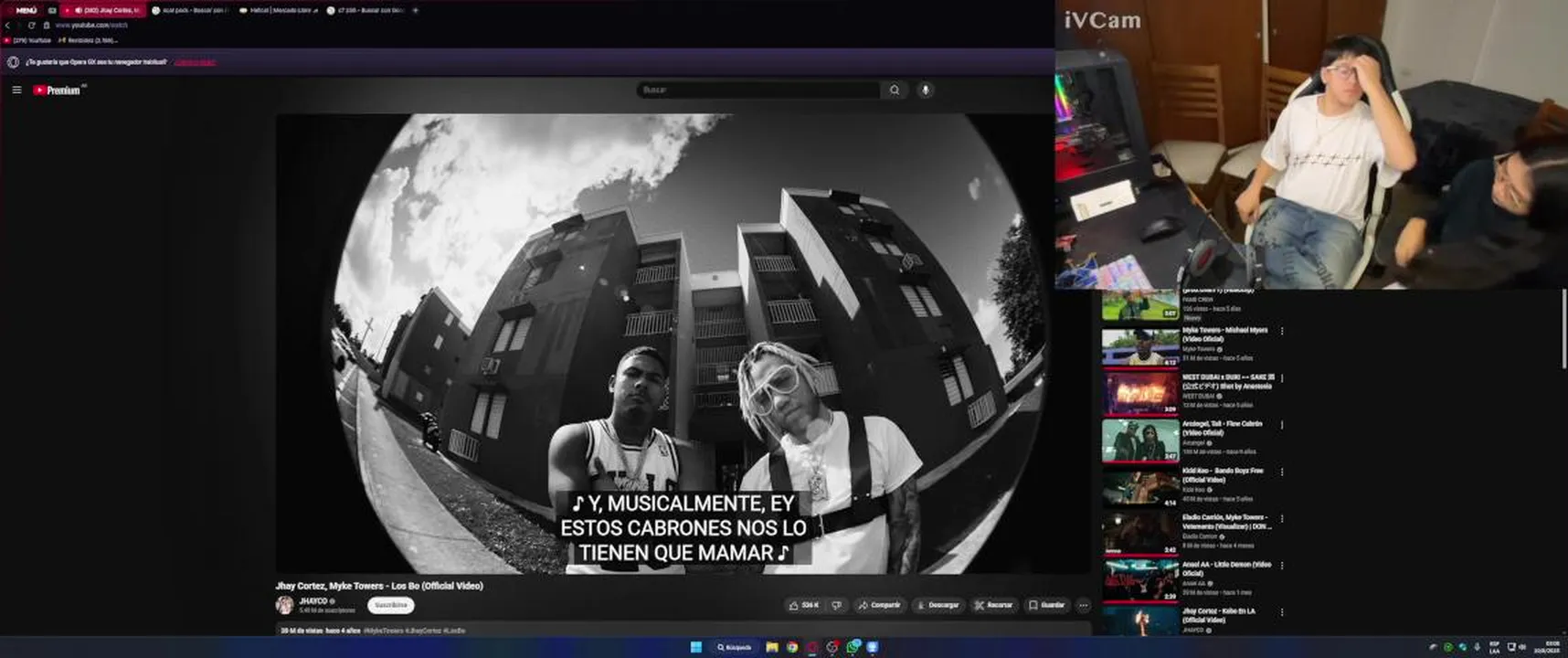The image size is (1568, 658).
Task: Click the pink link in Opera GX default-browser banner
Action: 195,62
